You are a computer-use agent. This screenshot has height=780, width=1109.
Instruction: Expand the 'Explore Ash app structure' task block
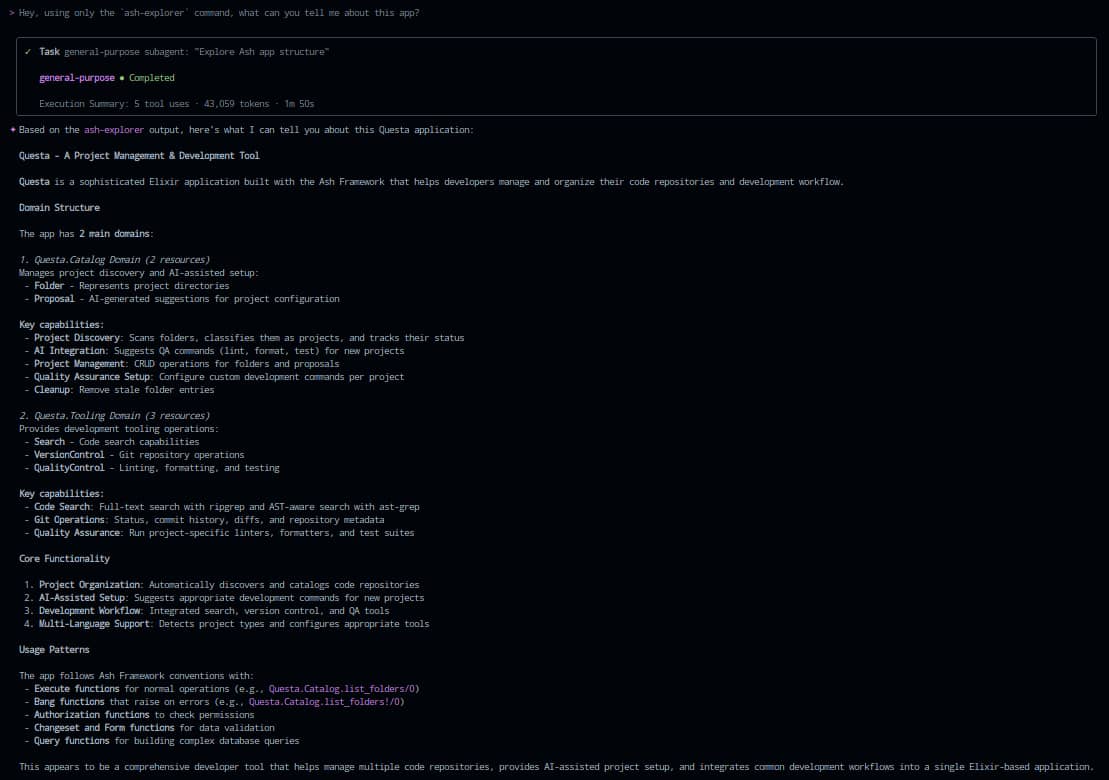[196, 51]
